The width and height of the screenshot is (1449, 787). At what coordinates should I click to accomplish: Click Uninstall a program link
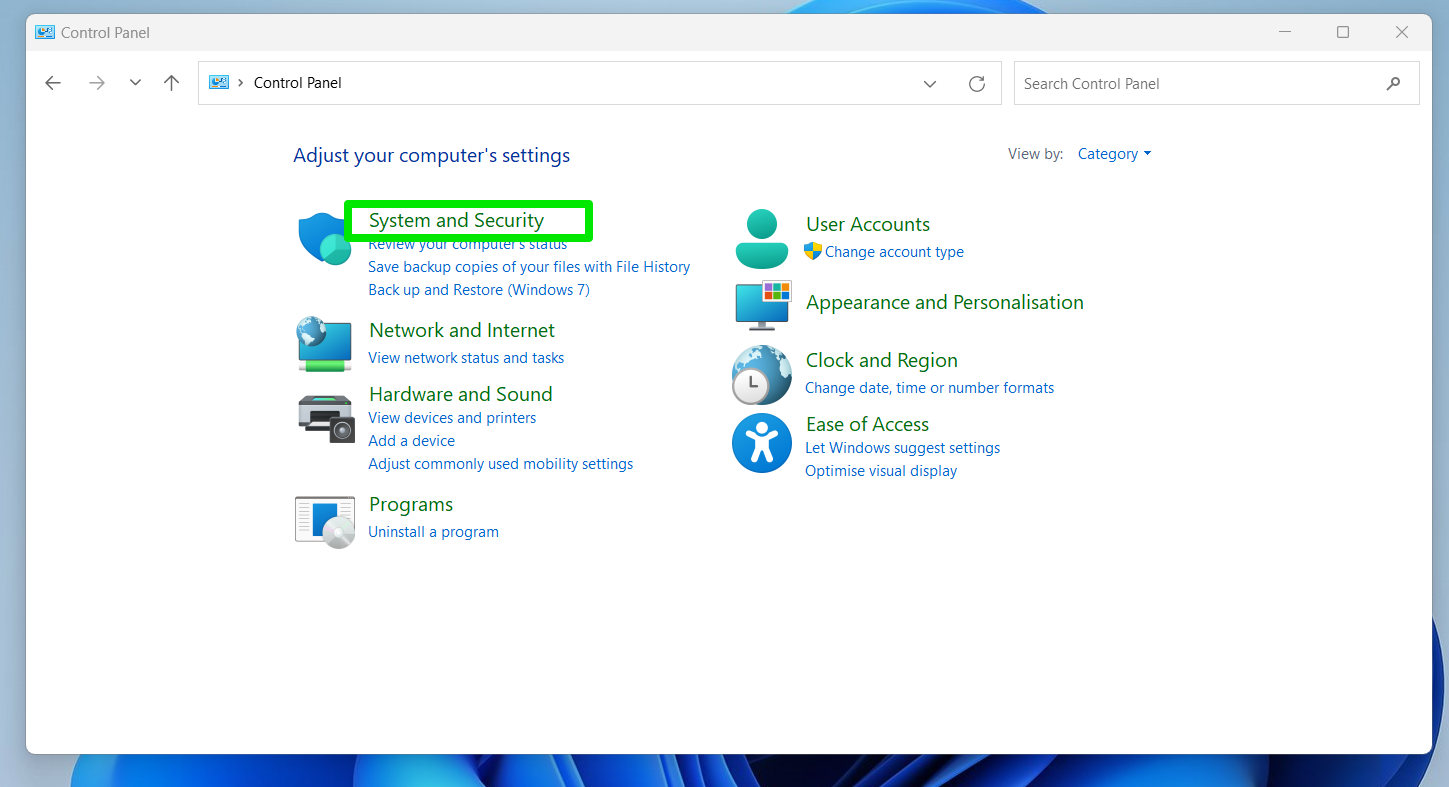coord(433,532)
